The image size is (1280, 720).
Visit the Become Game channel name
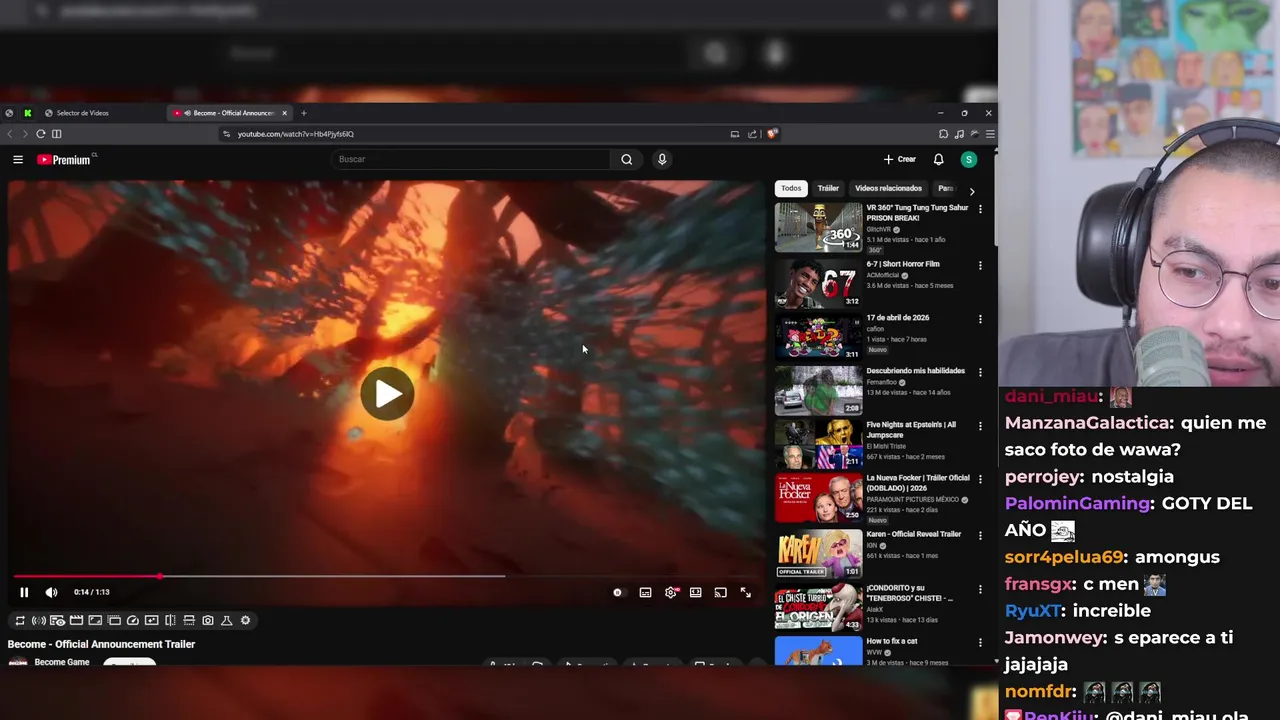click(62, 662)
